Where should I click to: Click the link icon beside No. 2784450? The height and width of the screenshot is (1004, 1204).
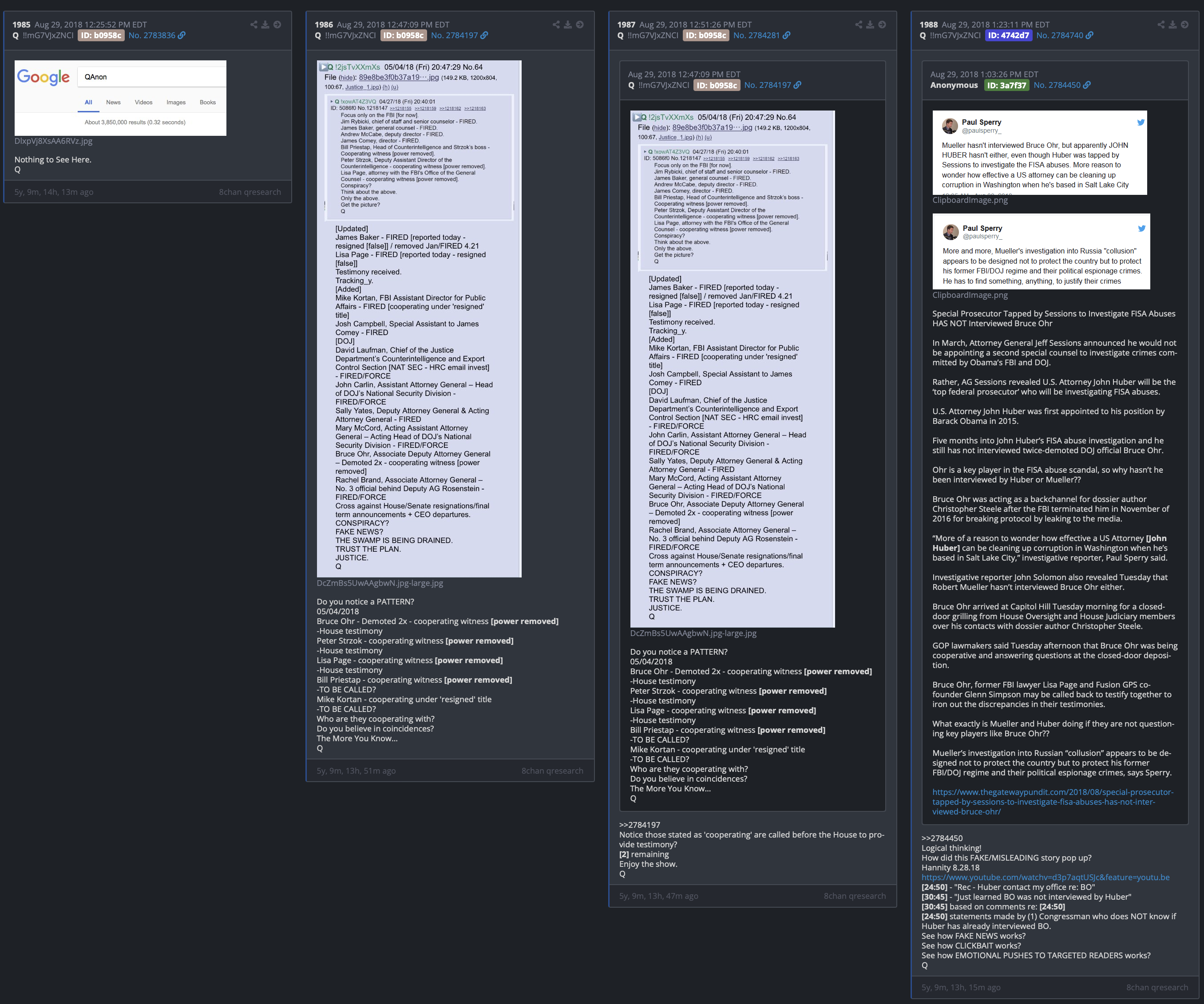coord(1087,85)
